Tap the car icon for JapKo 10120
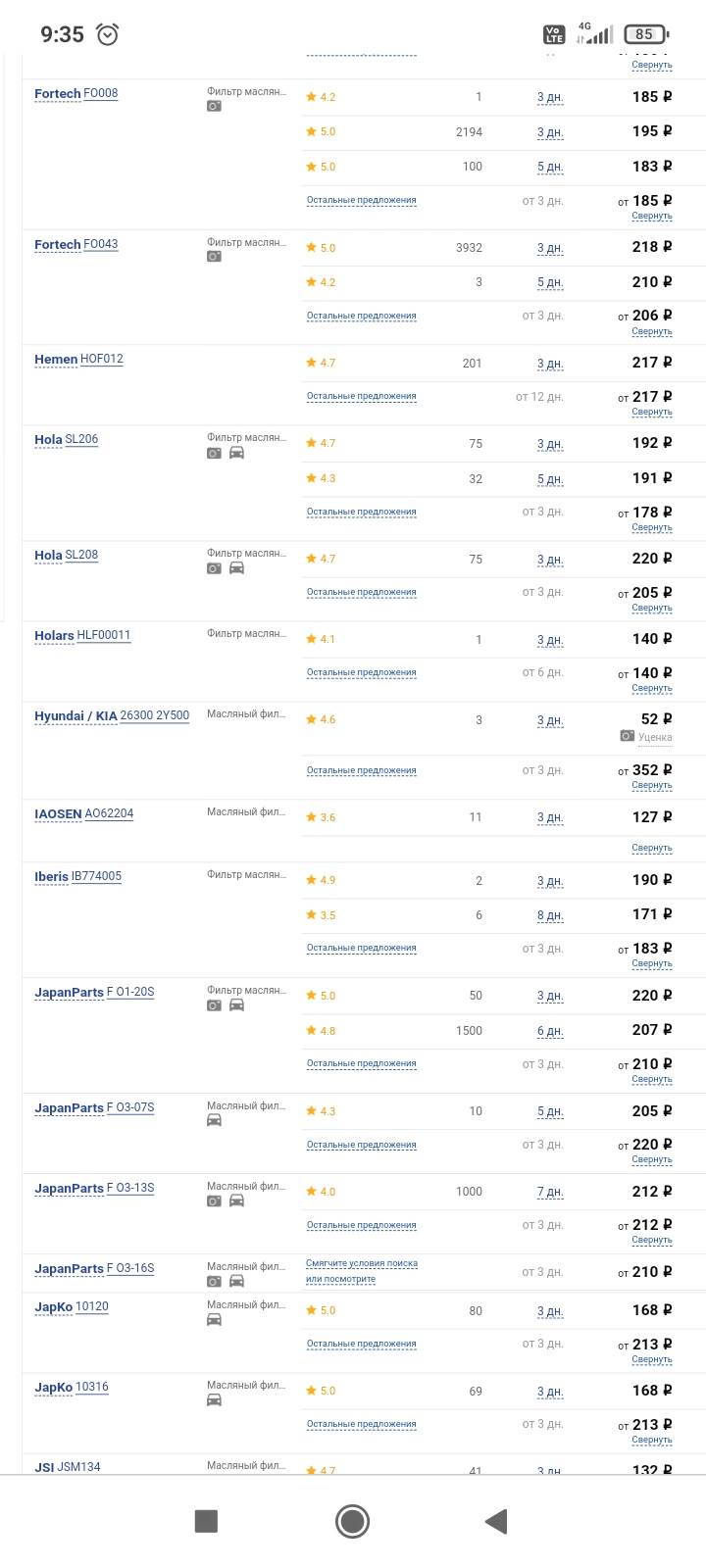 click(x=214, y=1320)
